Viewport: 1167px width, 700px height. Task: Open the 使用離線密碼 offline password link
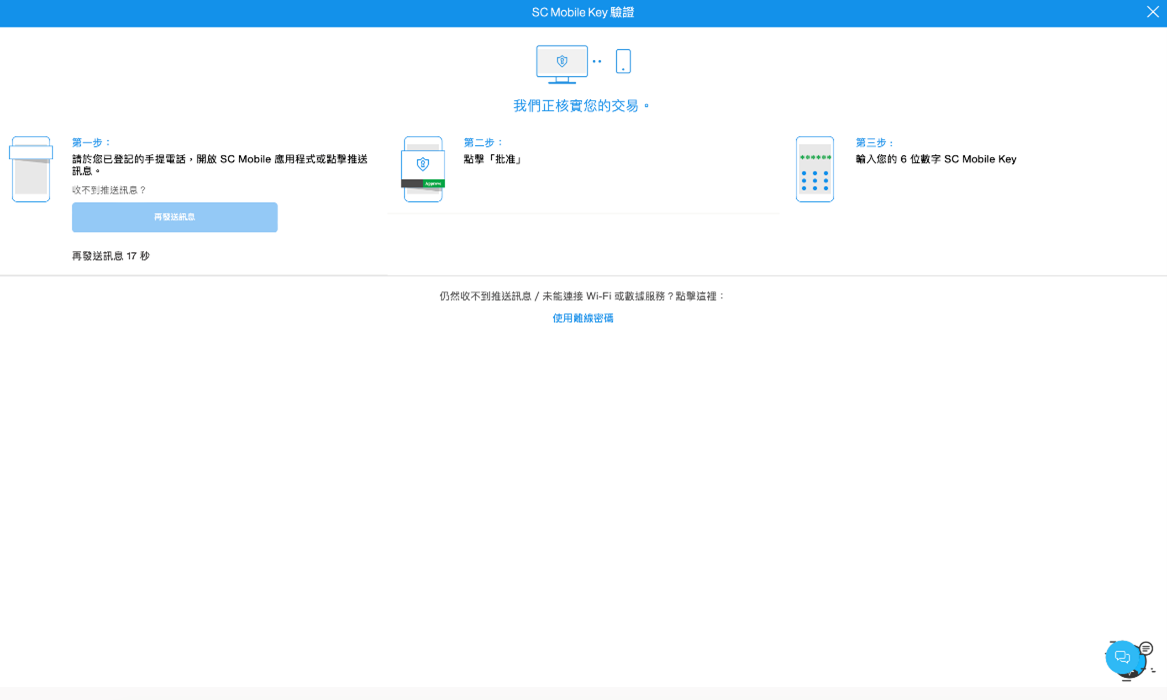(x=583, y=318)
